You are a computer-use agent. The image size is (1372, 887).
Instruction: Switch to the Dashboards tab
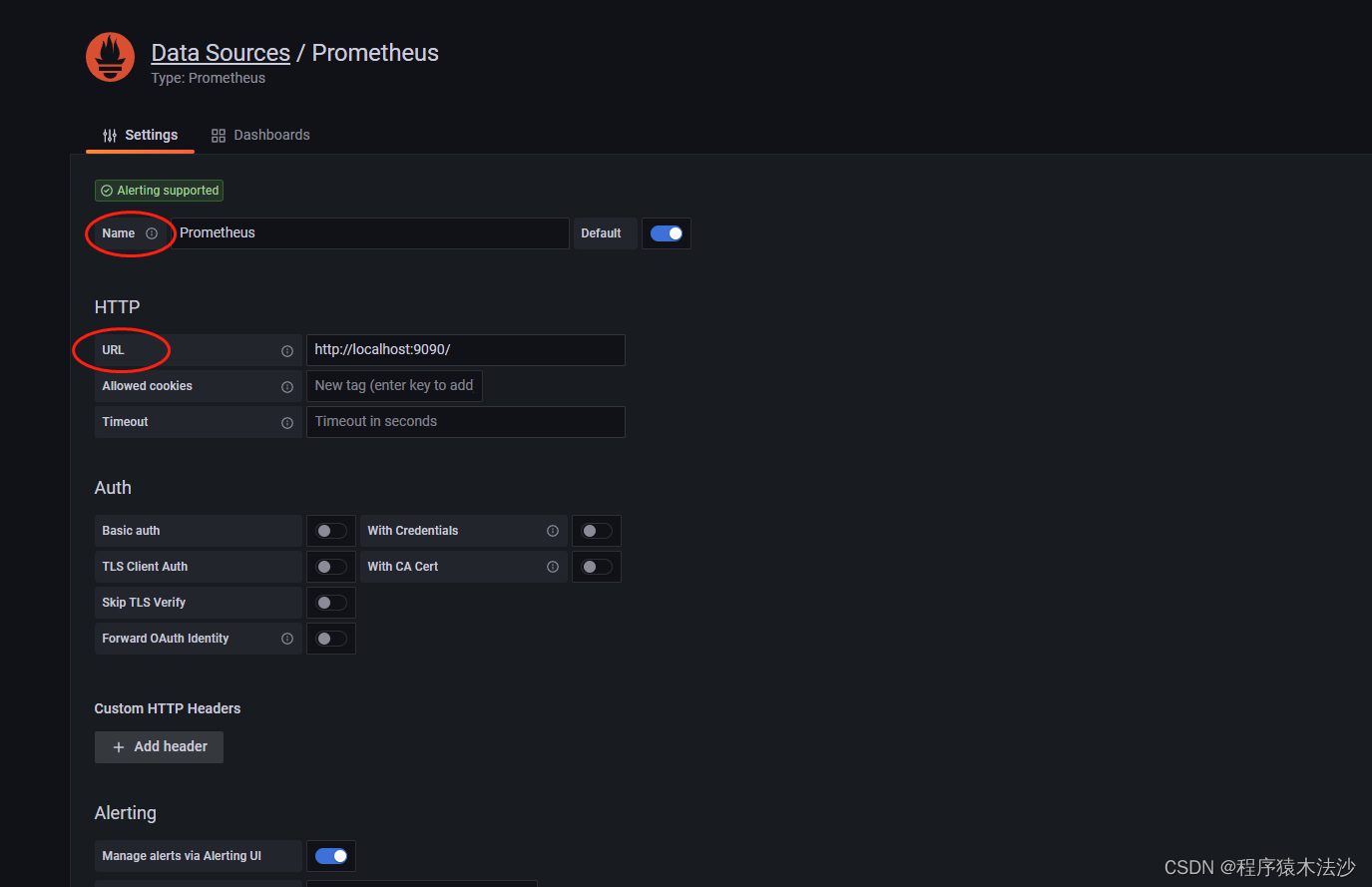(260, 135)
